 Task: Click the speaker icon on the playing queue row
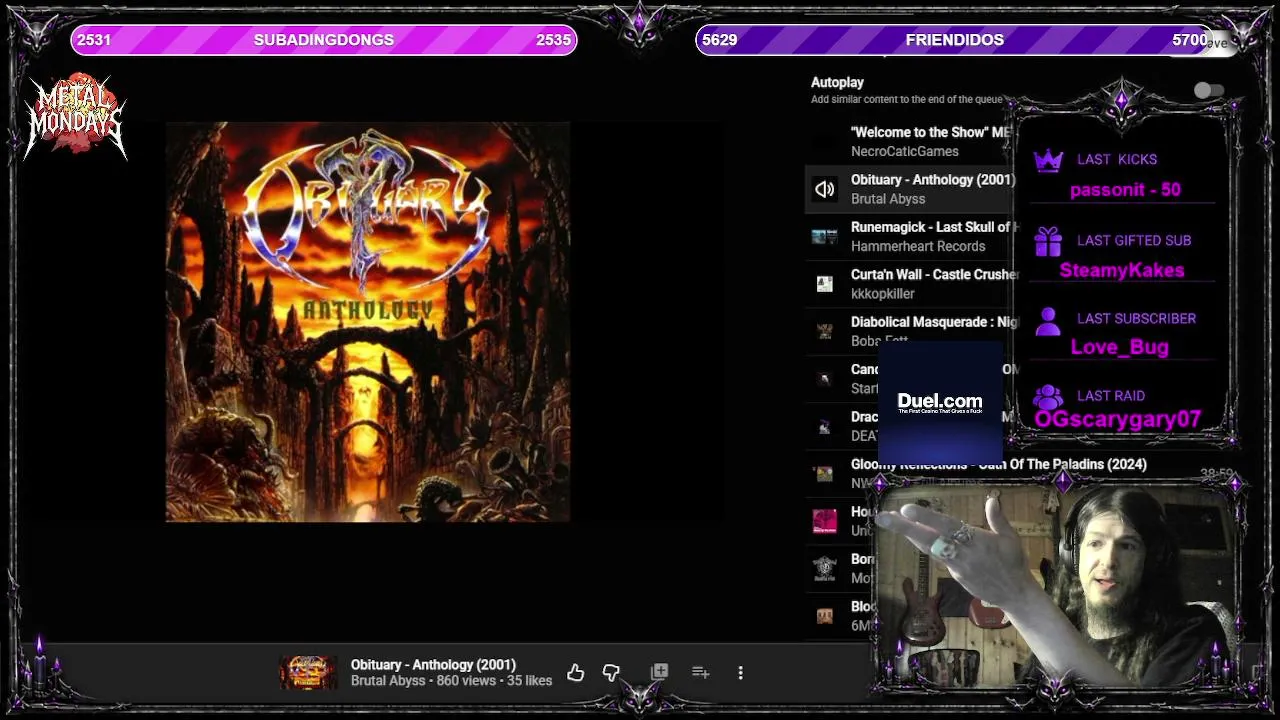click(x=824, y=189)
